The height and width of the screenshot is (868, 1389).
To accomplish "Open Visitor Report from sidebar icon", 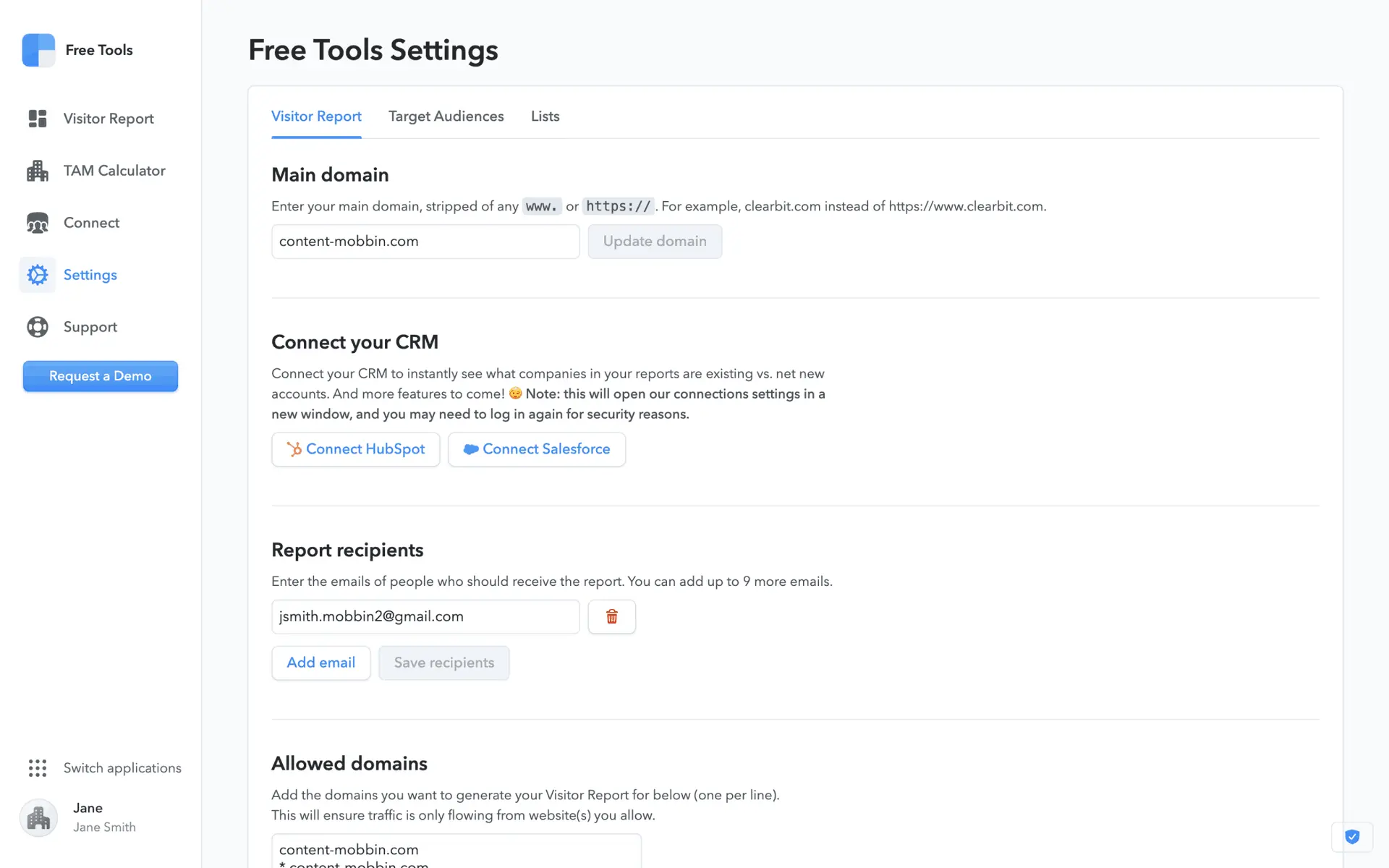I will click(x=38, y=119).
